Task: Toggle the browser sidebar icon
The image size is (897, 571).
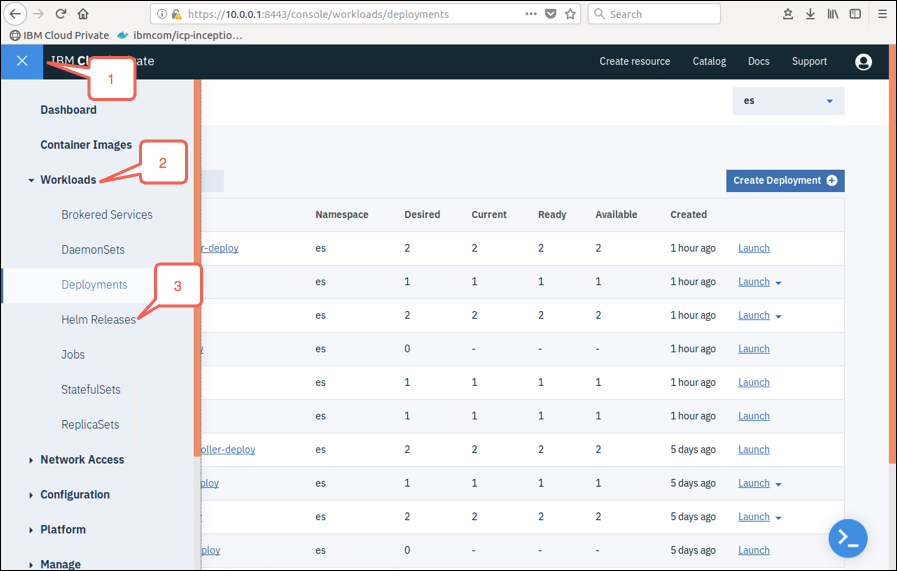Action: pos(855,14)
